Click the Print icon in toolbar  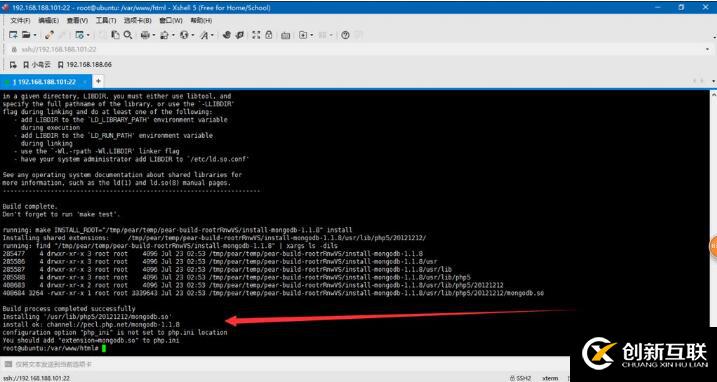coord(145,35)
